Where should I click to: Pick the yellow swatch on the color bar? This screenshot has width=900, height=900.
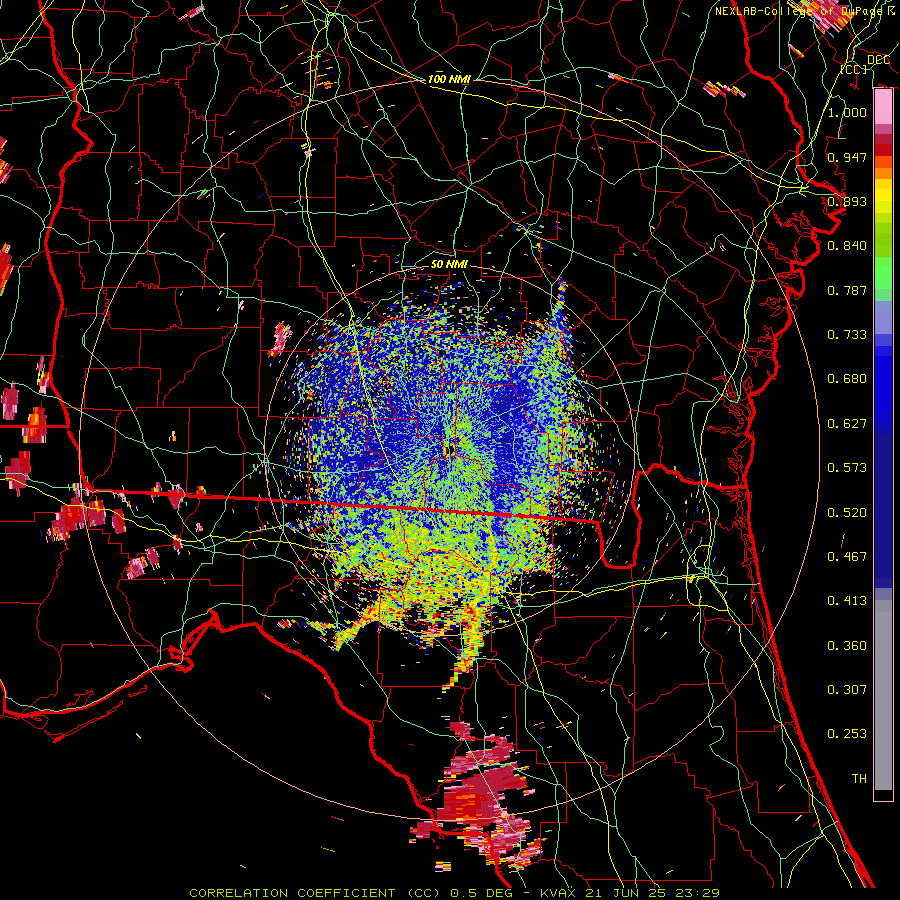click(883, 196)
